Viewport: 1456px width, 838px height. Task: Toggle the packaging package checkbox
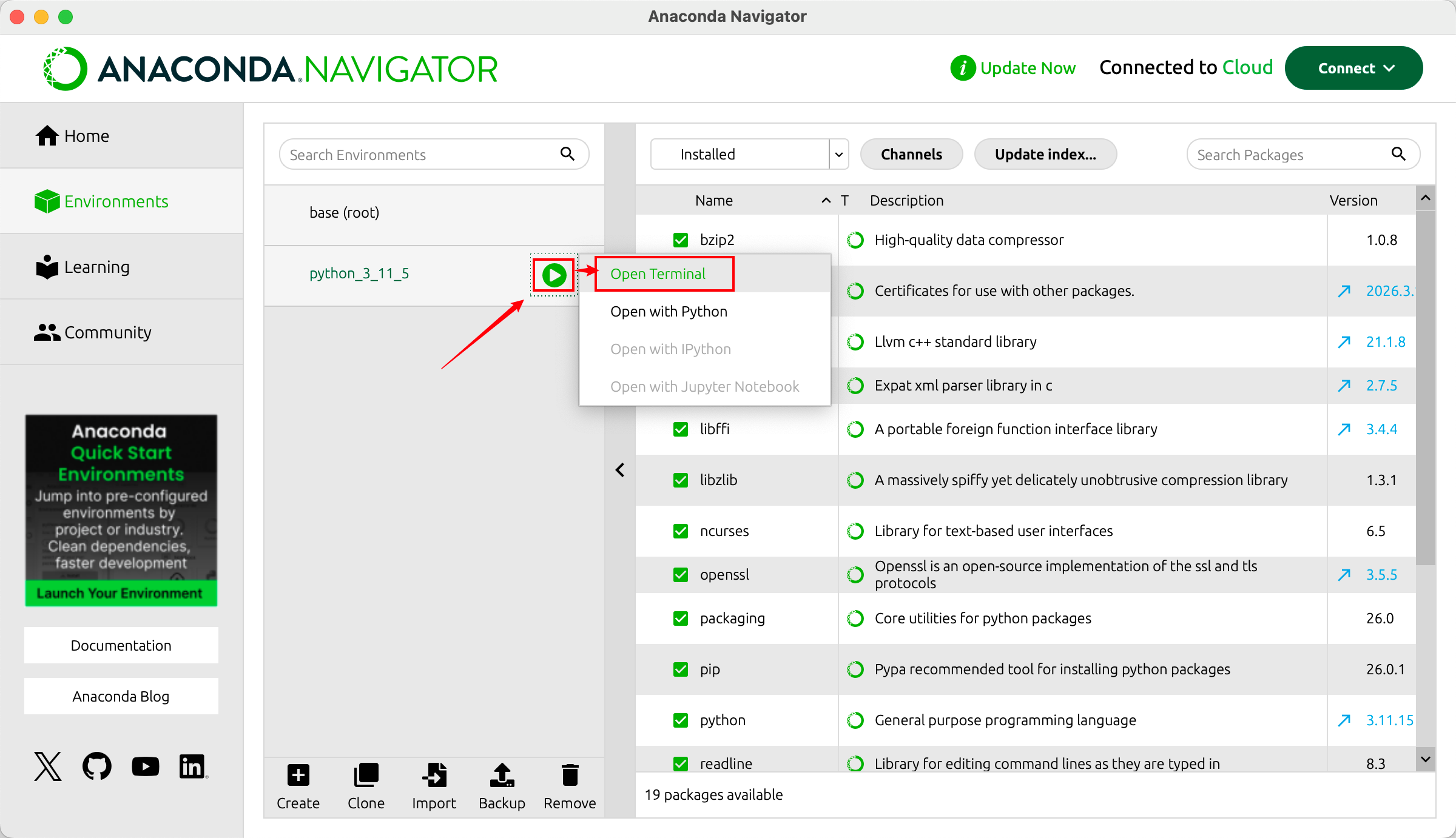681,618
